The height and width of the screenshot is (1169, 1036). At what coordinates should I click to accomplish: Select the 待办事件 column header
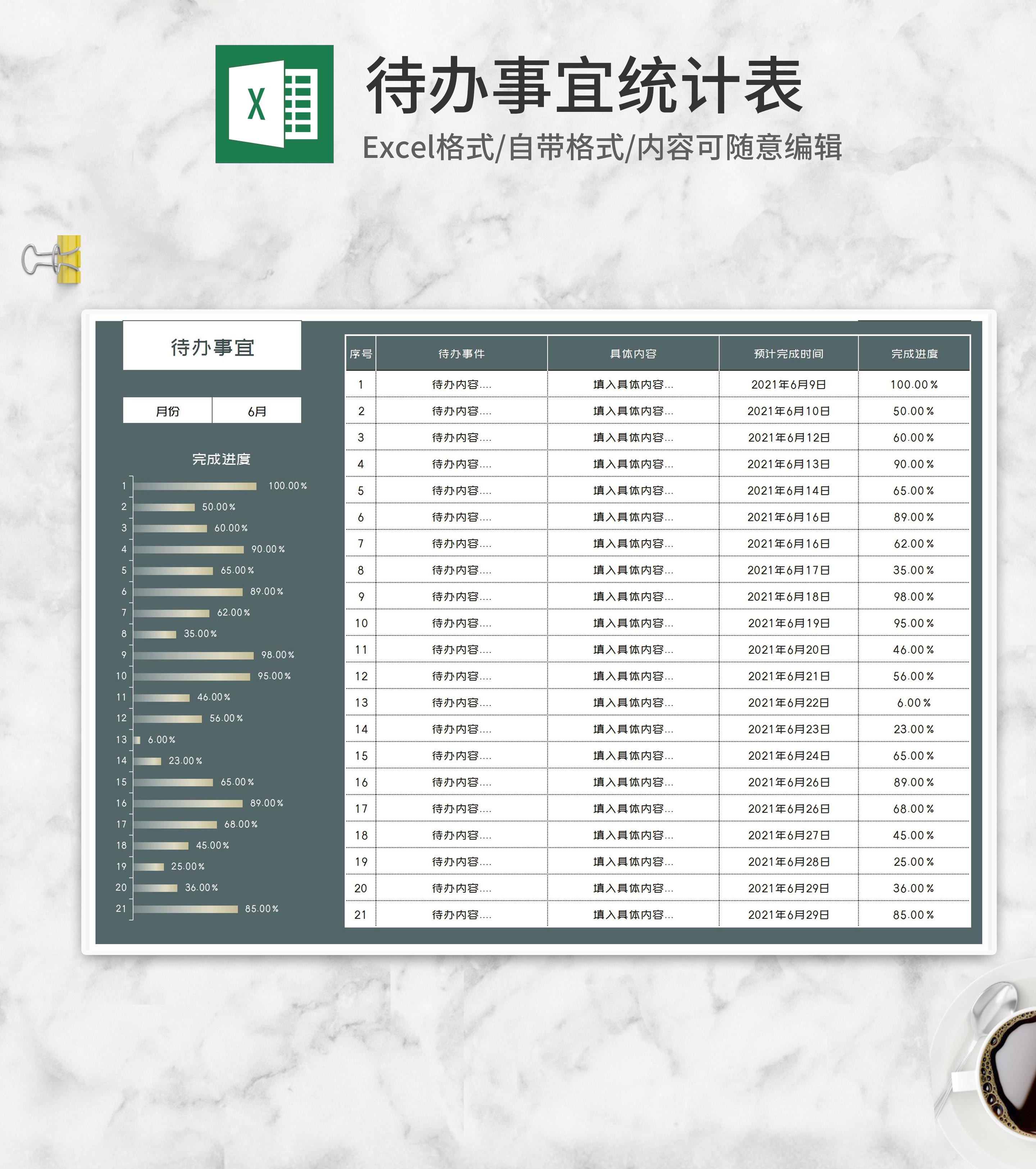click(461, 354)
